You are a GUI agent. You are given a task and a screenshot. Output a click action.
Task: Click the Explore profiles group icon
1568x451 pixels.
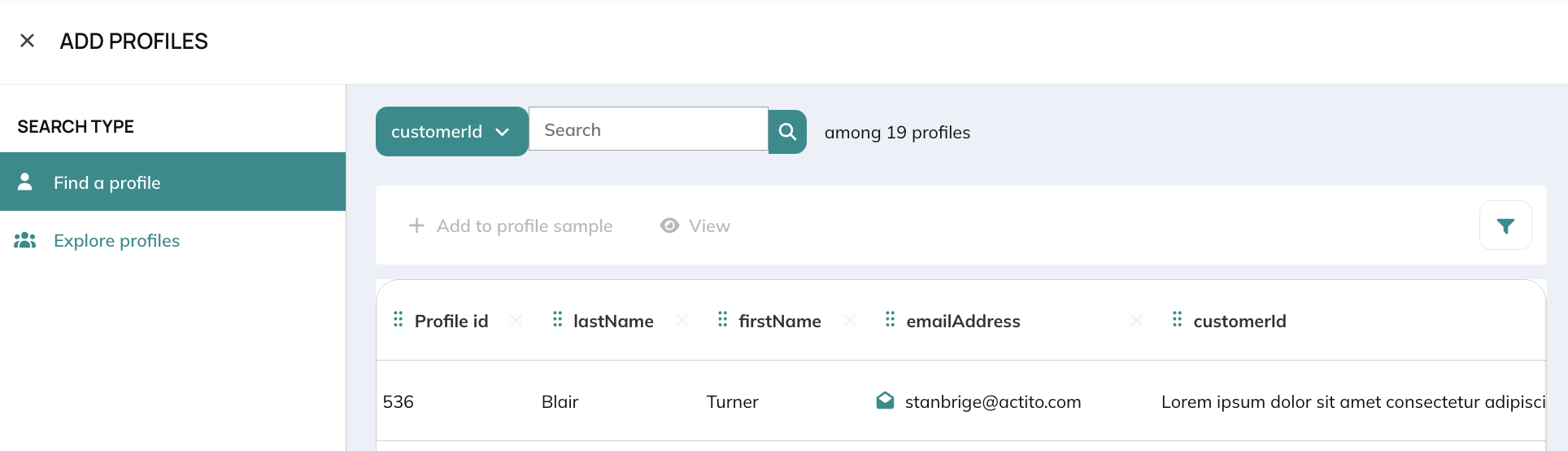25,240
